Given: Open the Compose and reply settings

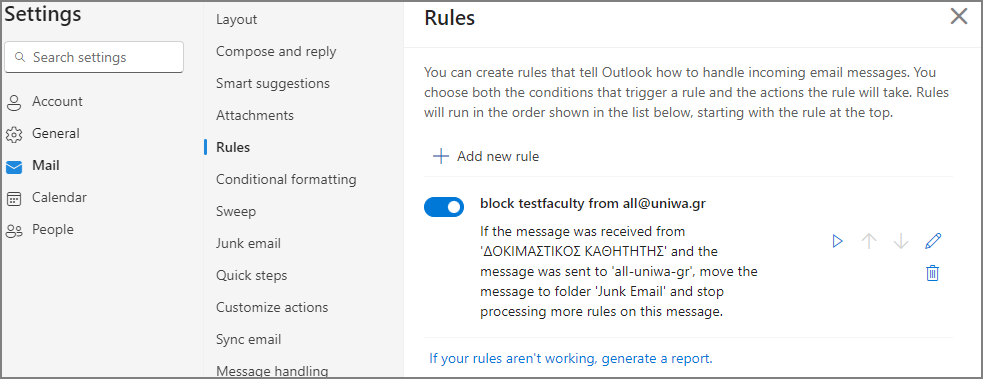Looking at the screenshot, I should point(276,51).
